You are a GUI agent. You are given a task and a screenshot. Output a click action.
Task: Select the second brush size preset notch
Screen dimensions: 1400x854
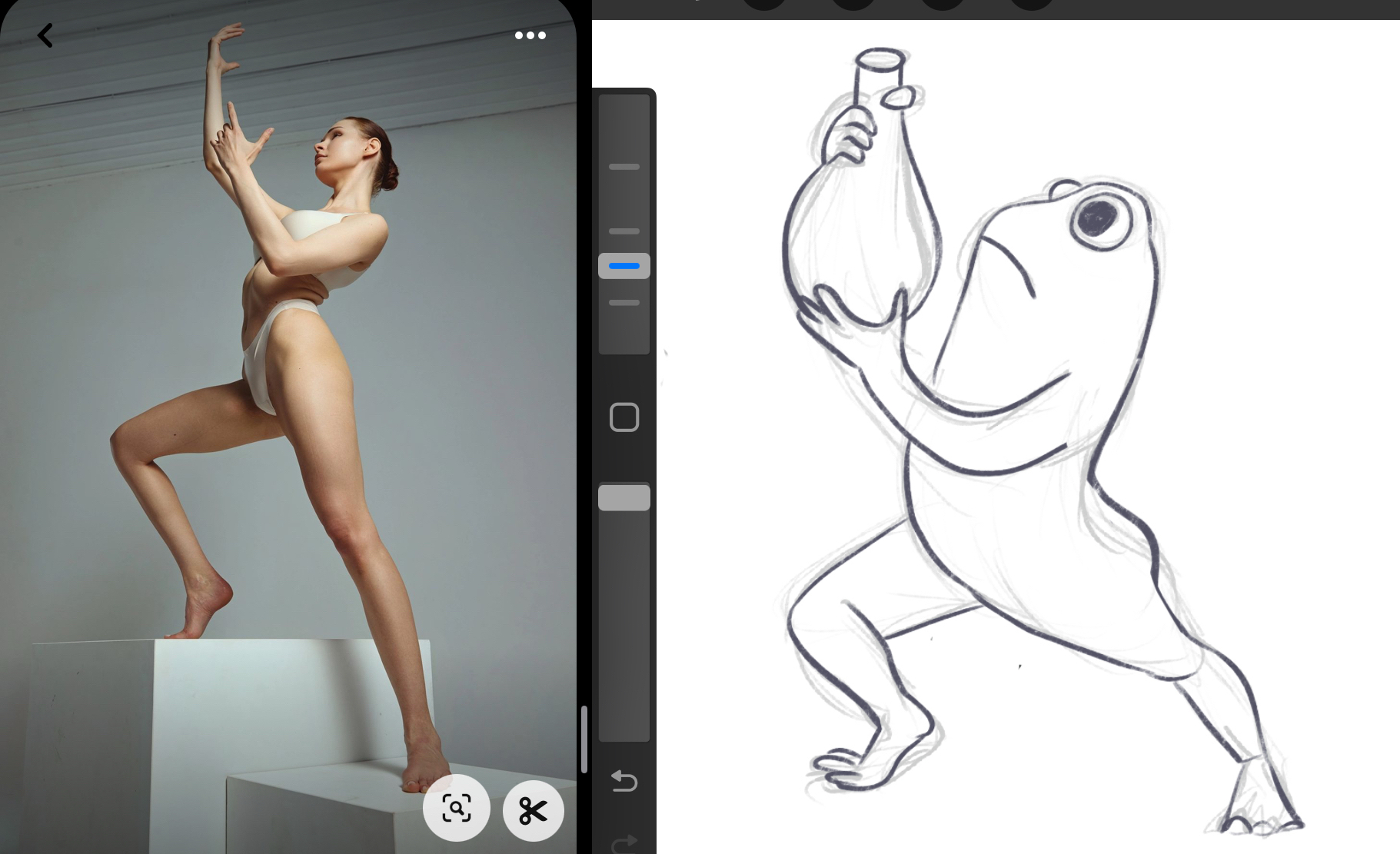pyautogui.click(x=624, y=231)
